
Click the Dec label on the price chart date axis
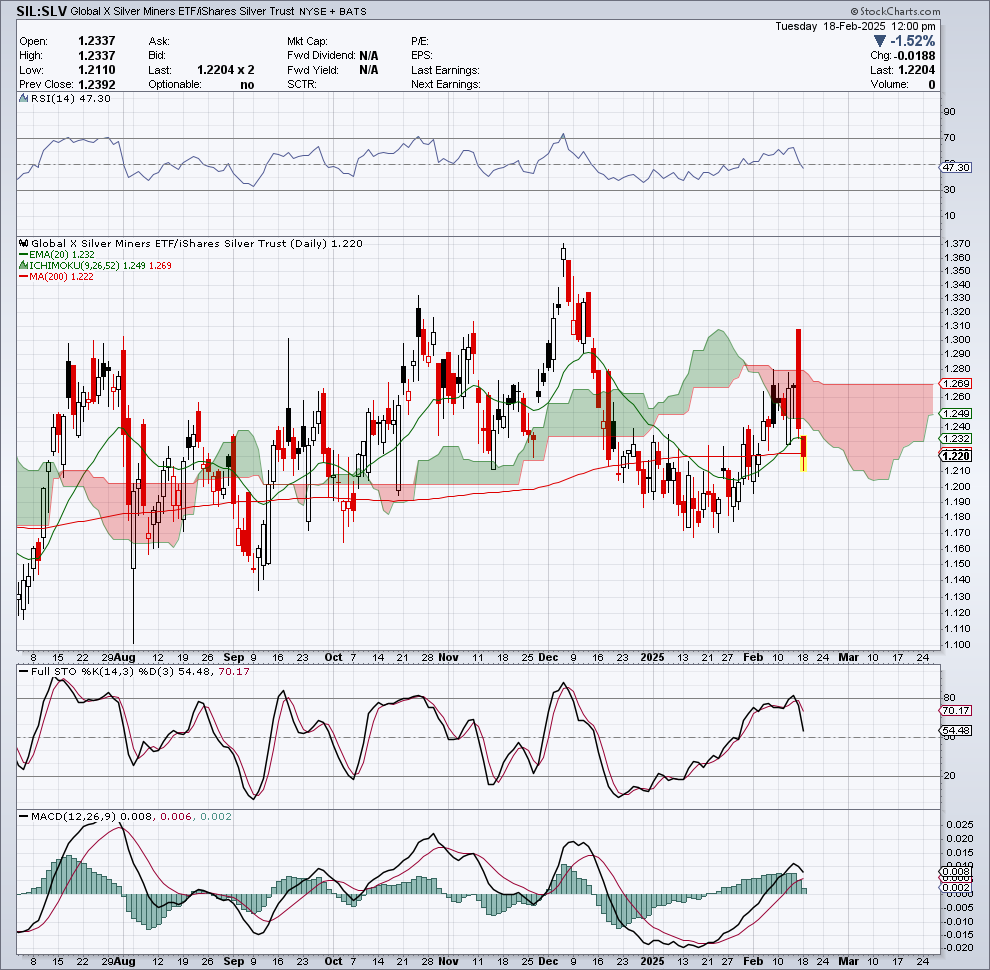(x=548, y=657)
